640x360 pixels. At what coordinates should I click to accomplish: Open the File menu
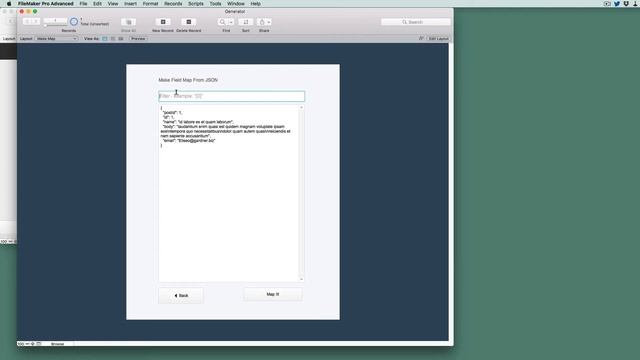(83, 4)
